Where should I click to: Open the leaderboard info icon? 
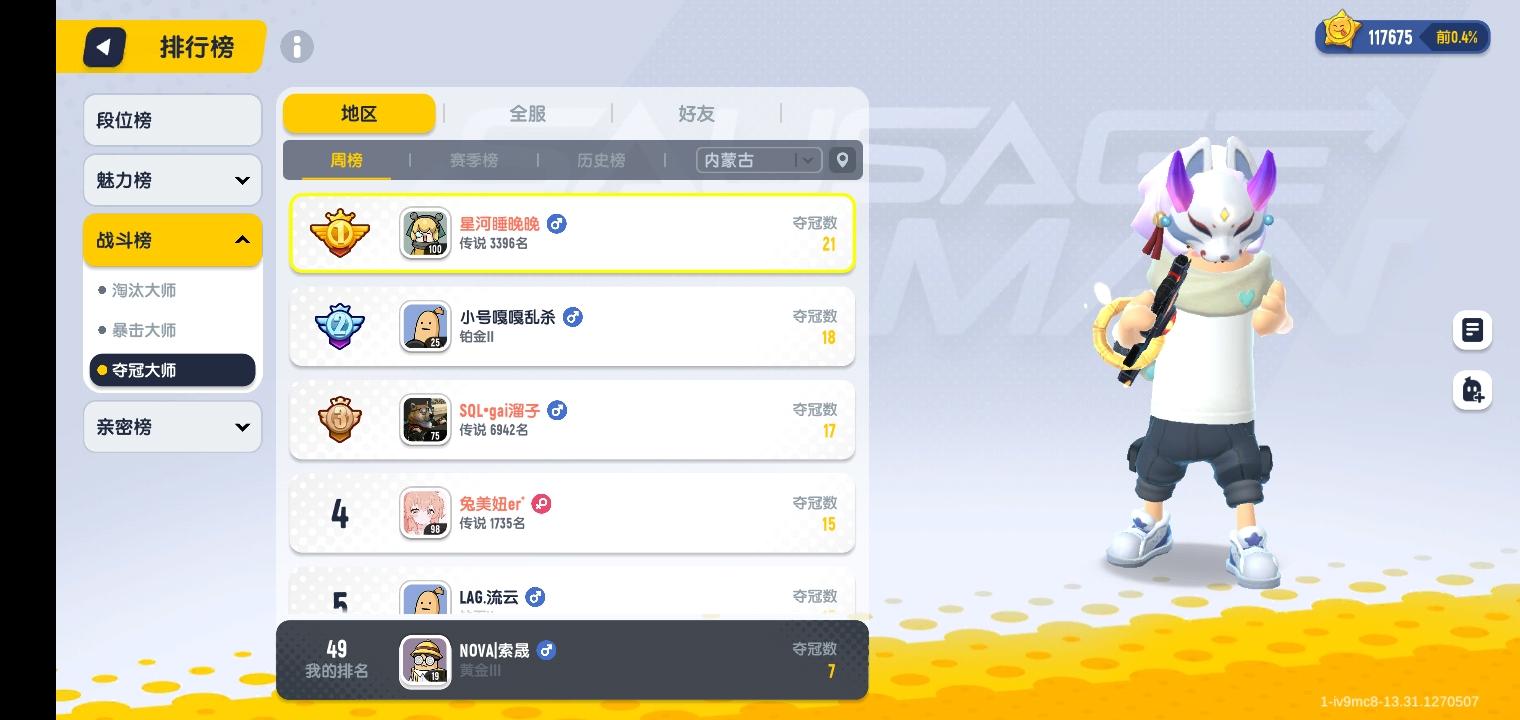click(x=297, y=46)
